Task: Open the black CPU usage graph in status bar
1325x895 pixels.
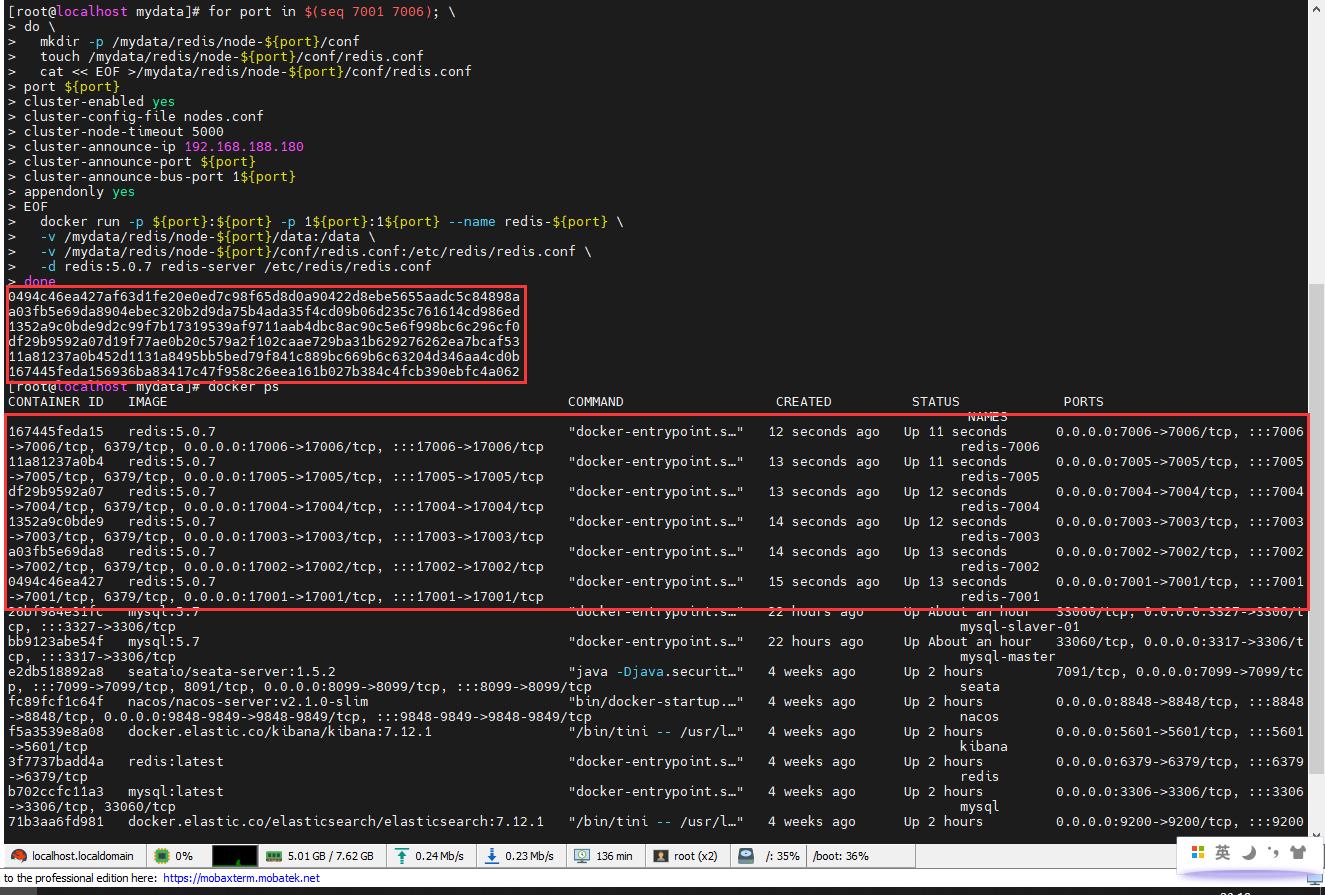Action: pos(234,856)
